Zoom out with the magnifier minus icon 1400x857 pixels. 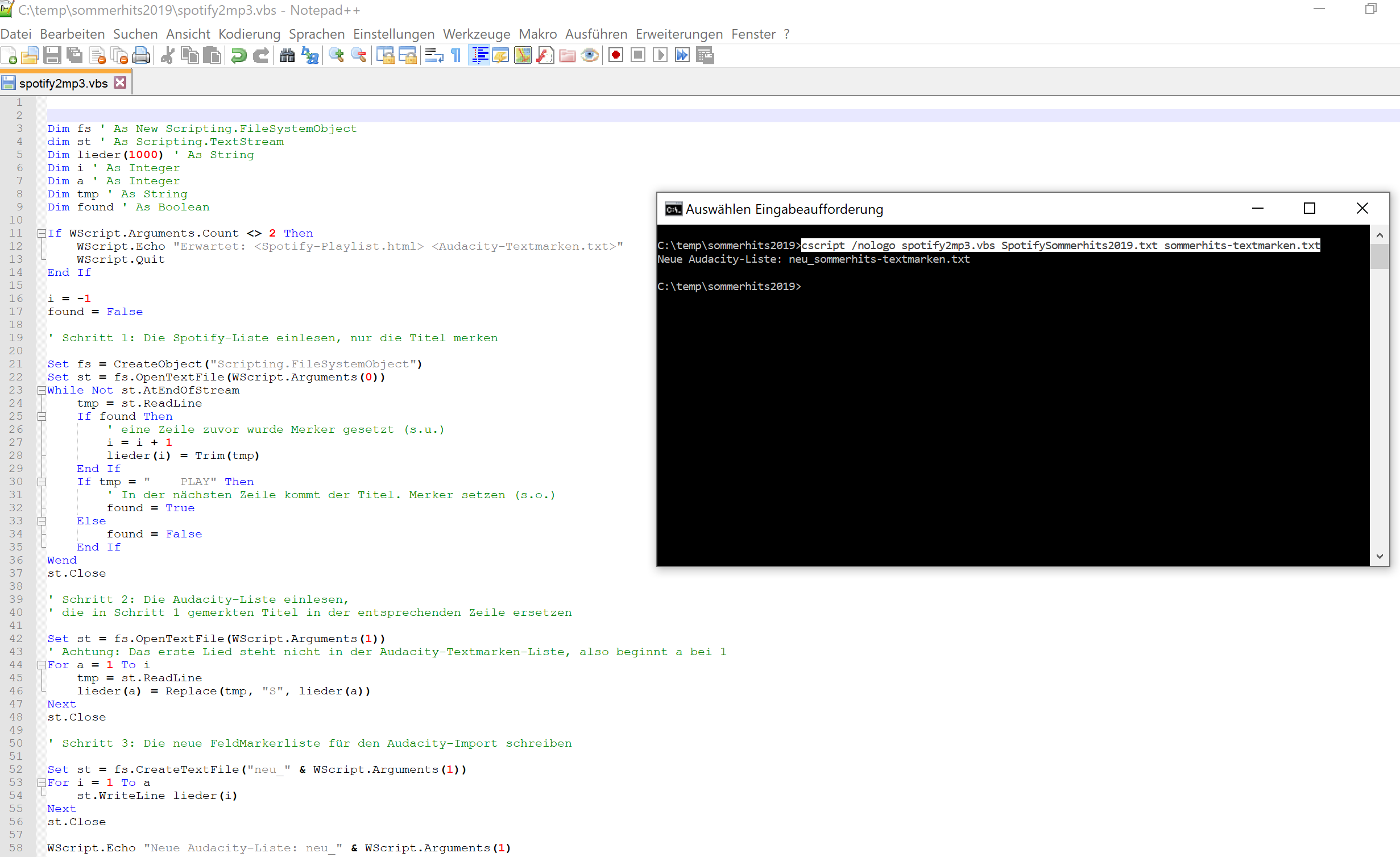[358, 55]
